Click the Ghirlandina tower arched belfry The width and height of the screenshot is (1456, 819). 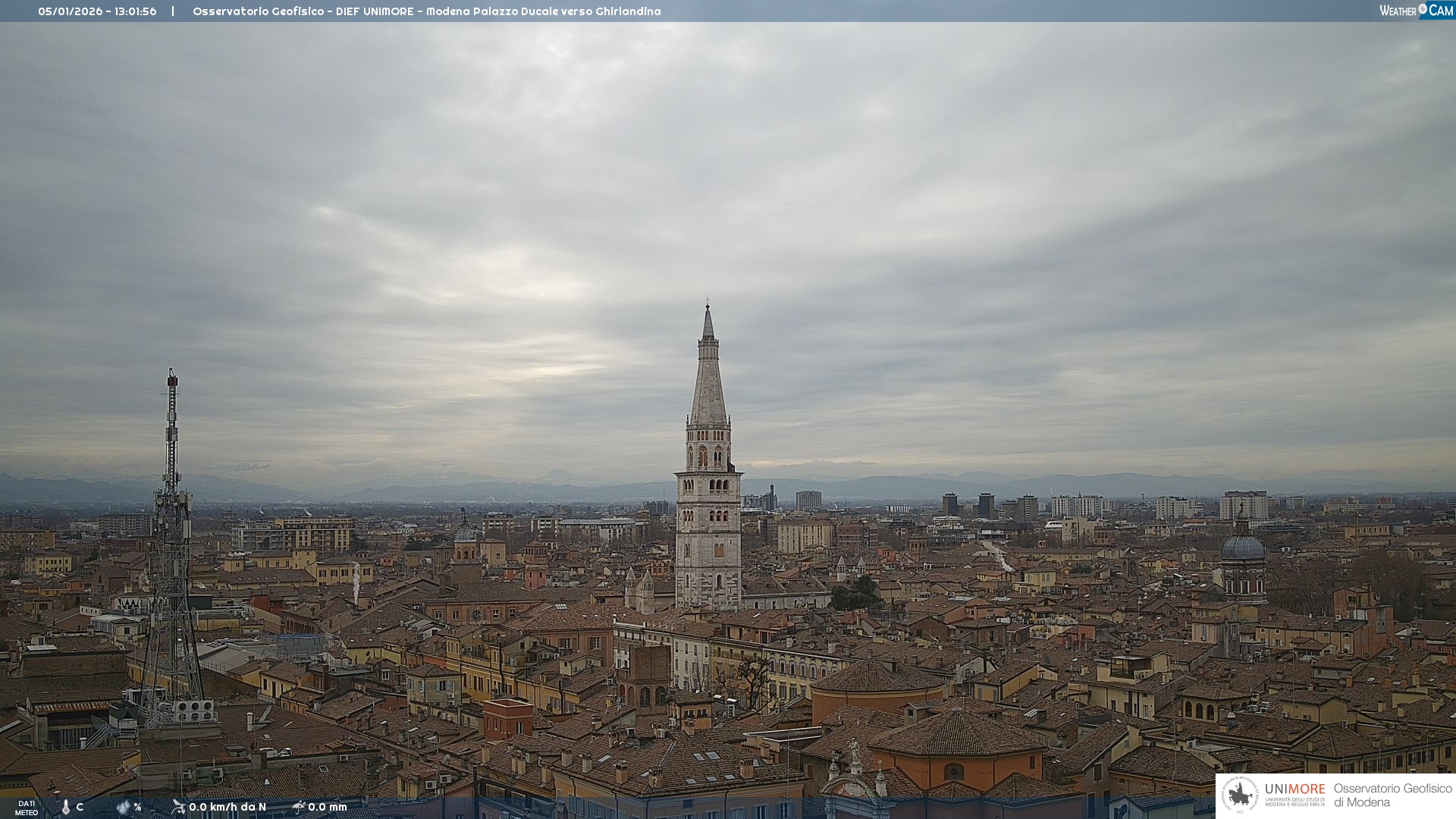pos(708,455)
